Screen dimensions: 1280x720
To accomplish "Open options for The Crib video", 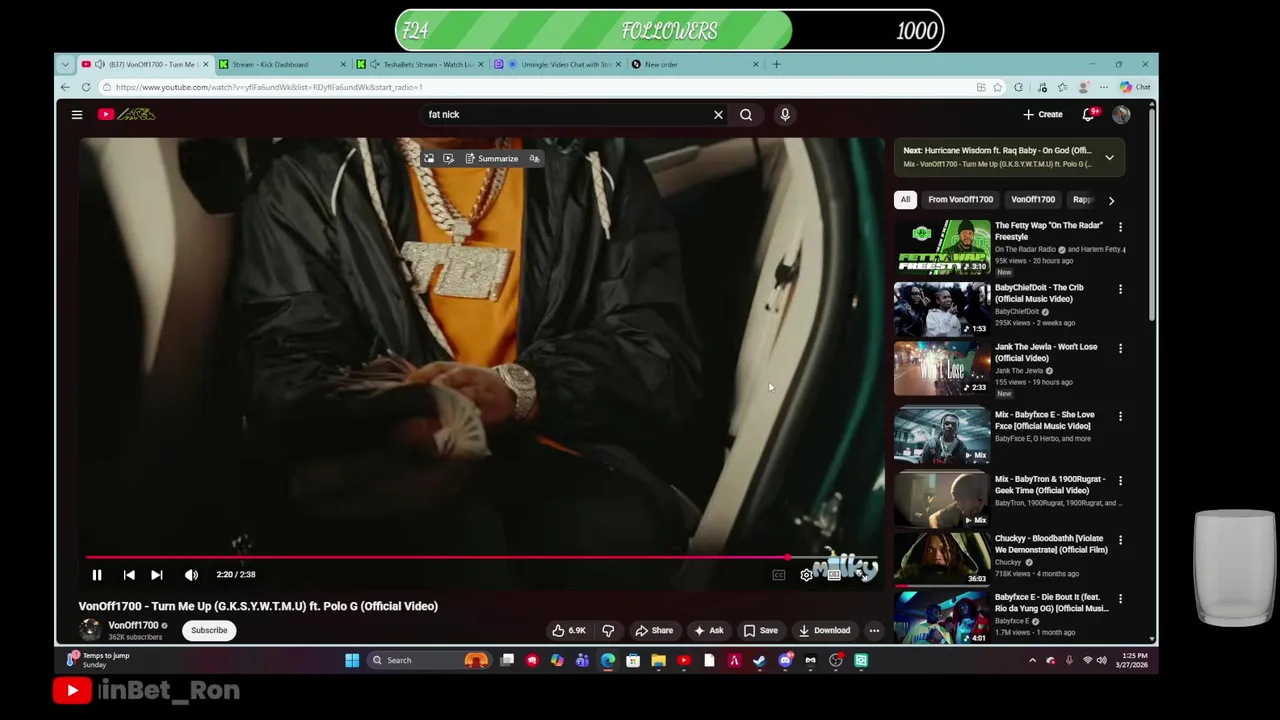I will (x=1120, y=290).
